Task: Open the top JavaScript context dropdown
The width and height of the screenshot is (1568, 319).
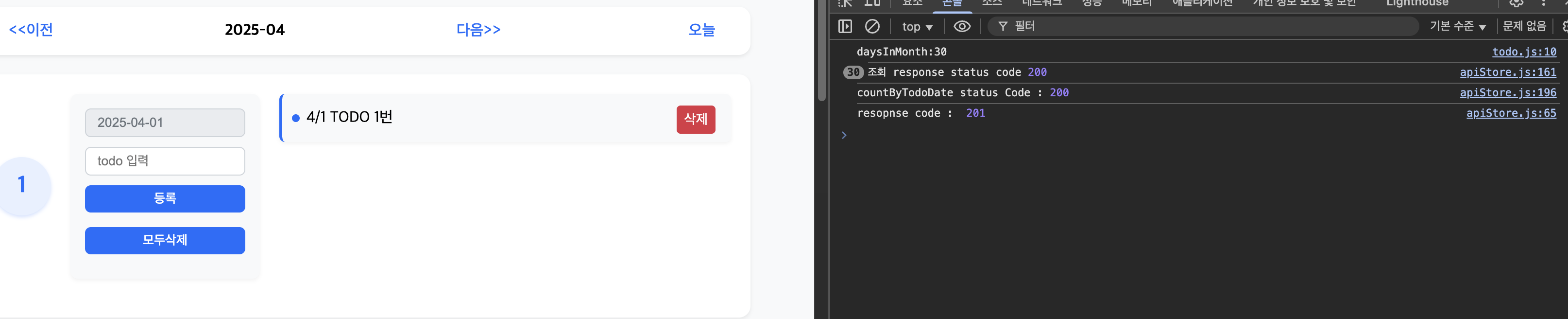Action: tap(917, 27)
